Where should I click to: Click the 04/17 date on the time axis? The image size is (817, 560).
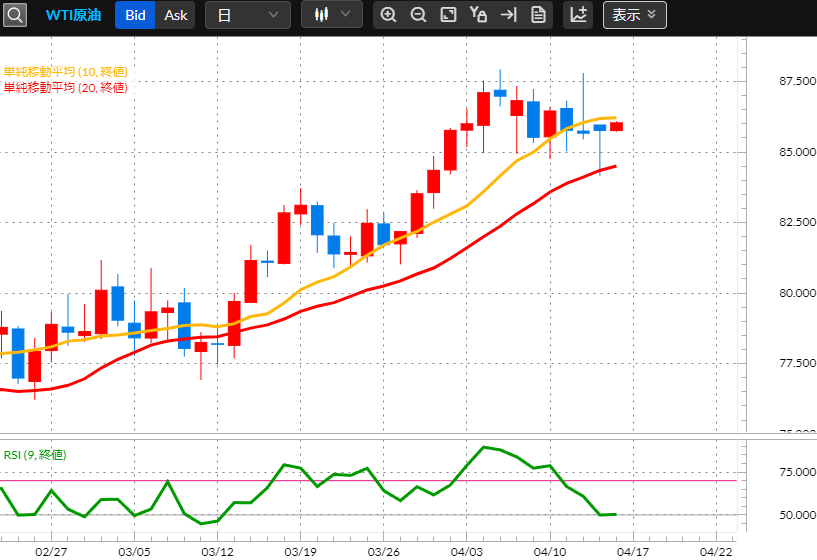(x=633, y=552)
